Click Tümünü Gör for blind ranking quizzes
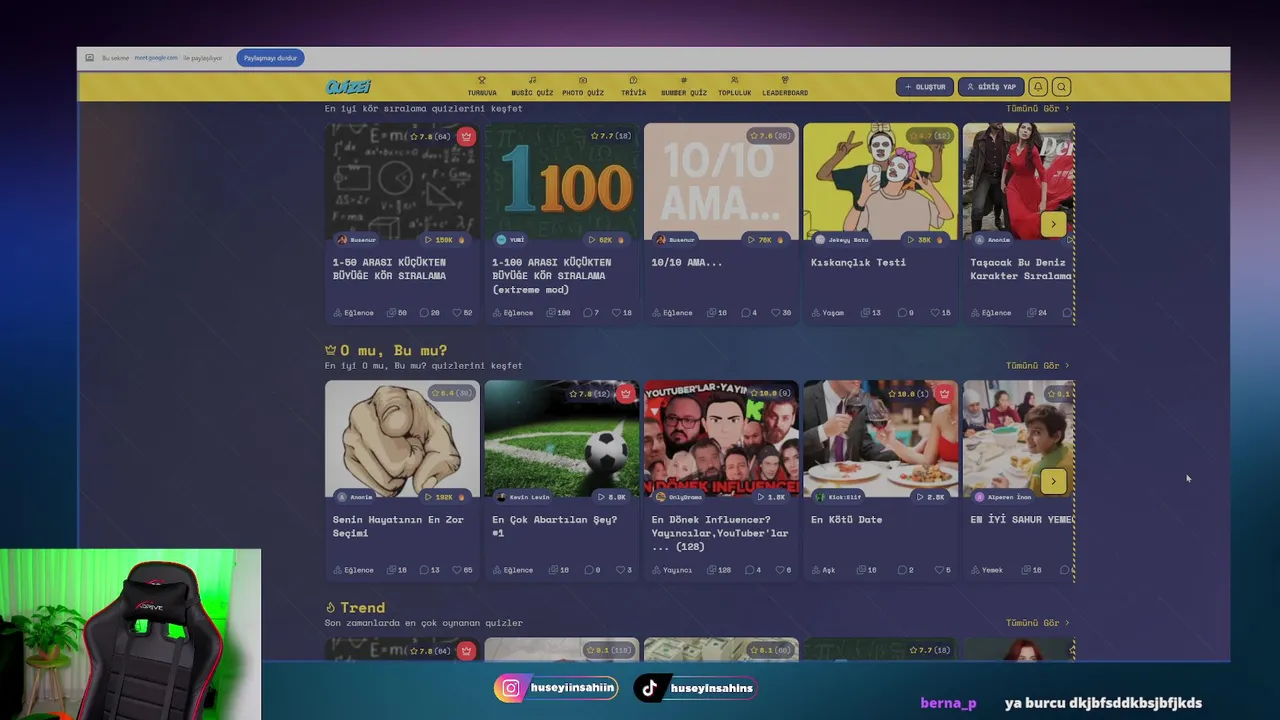This screenshot has height=720, width=1280. click(x=1037, y=108)
